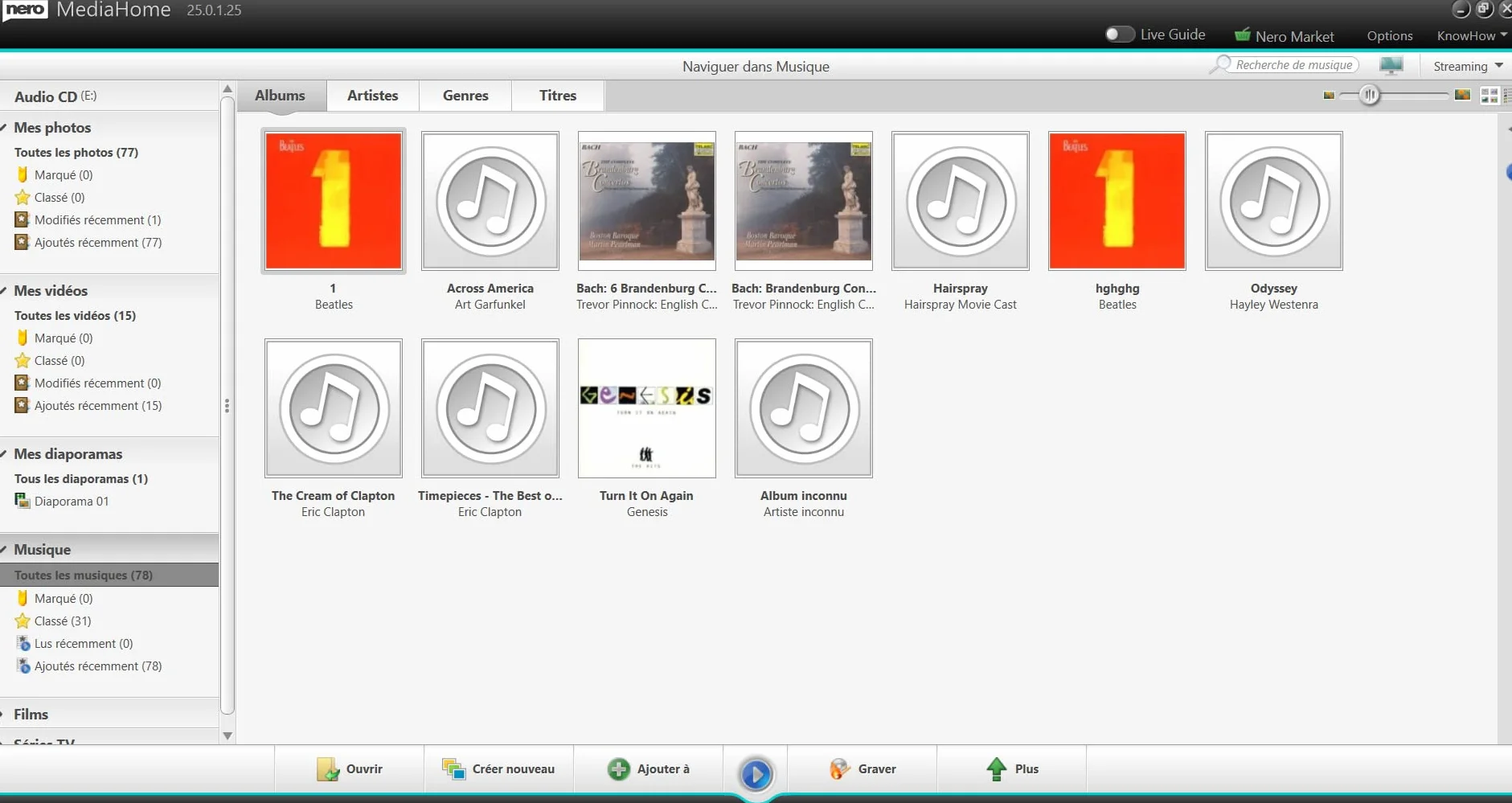Click the small thumbnail size icon
The image size is (1512, 803).
point(1329,96)
